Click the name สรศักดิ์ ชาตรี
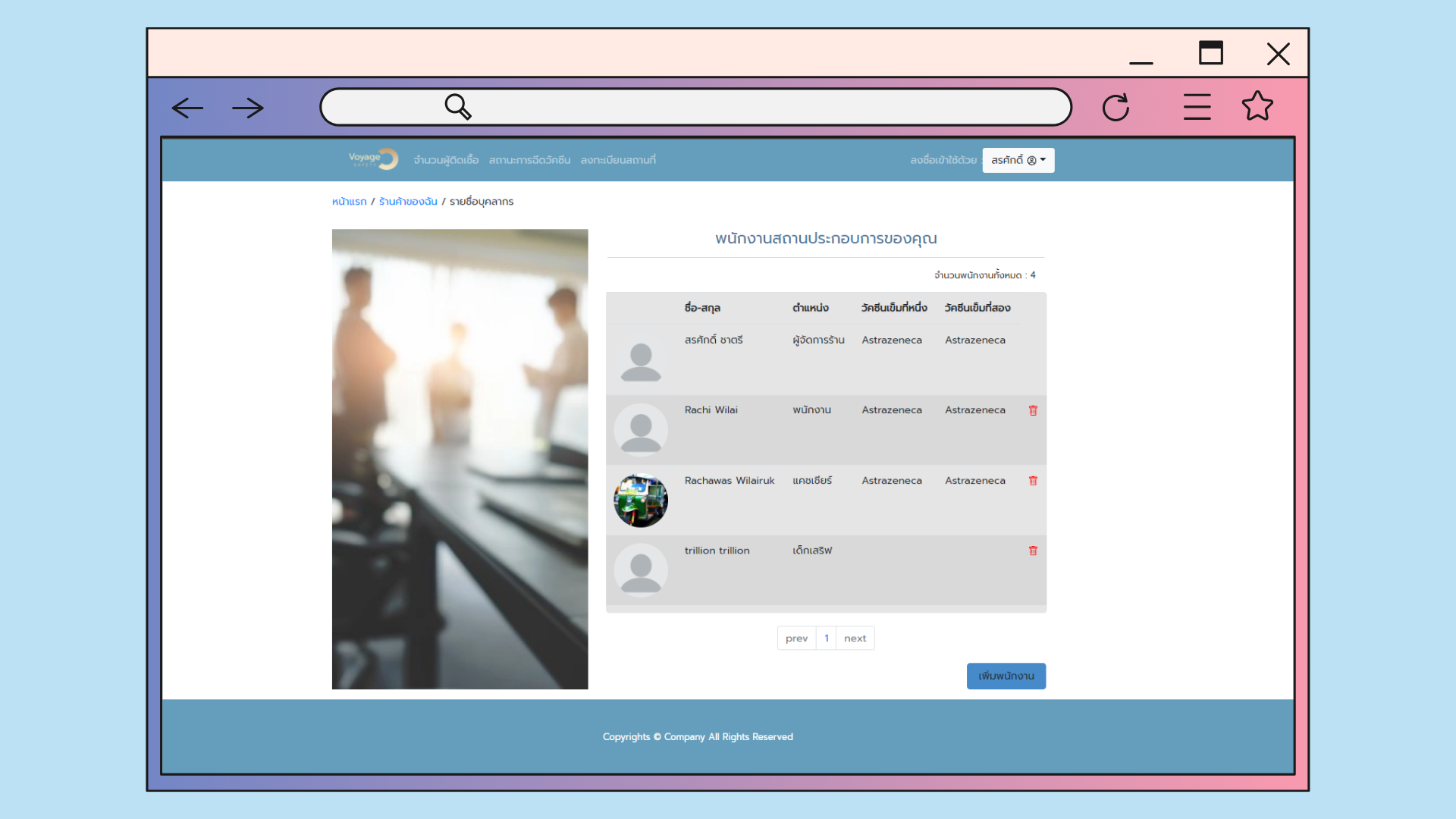The image size is (1456, 819). pos(714,340)
